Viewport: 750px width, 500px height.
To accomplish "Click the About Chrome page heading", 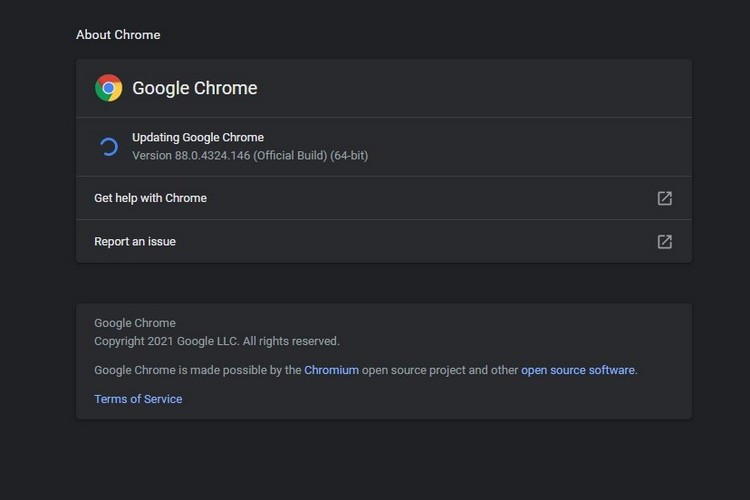I will click(x=118, y=35).
